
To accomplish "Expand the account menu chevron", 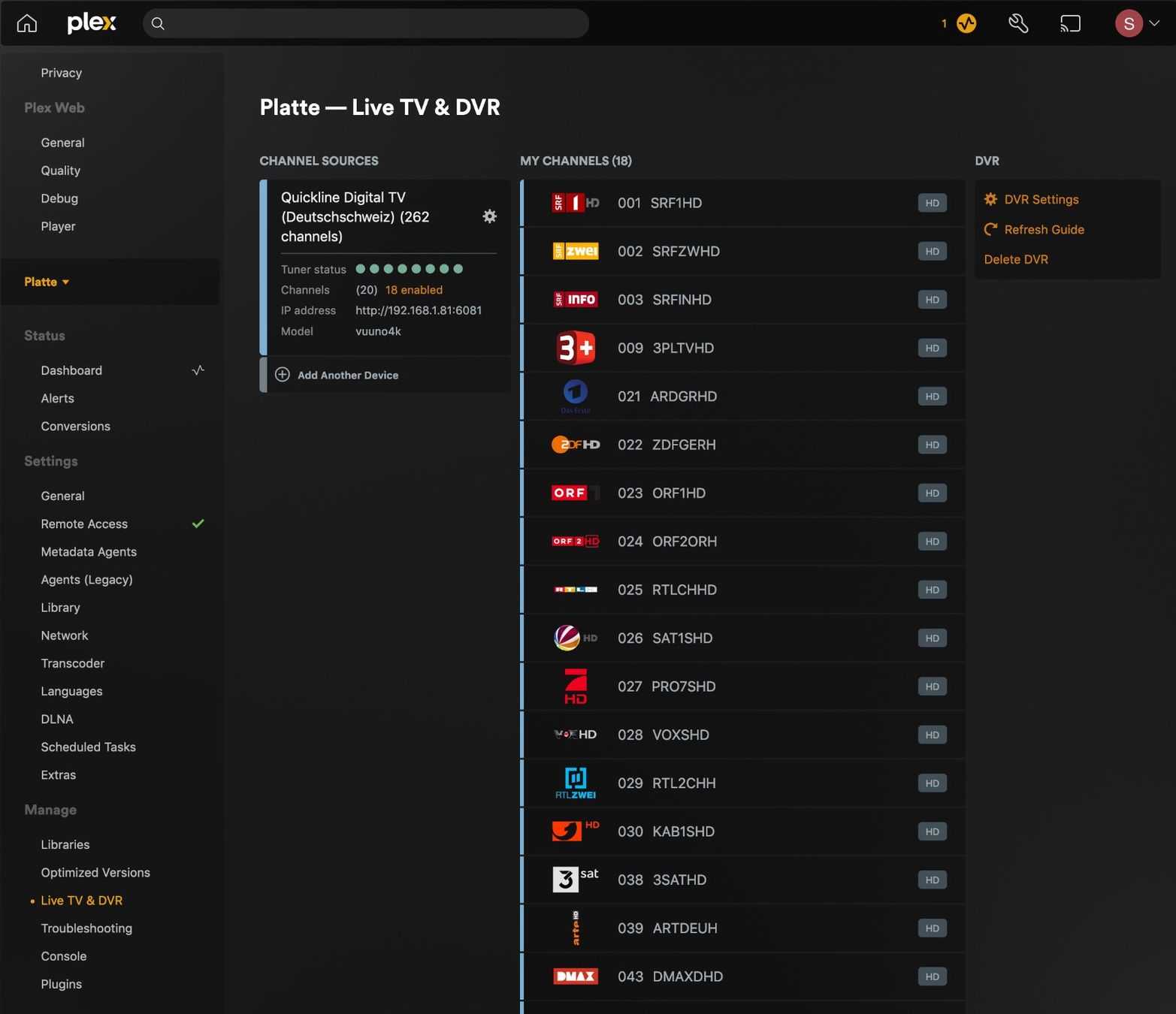I will 1154,23.
